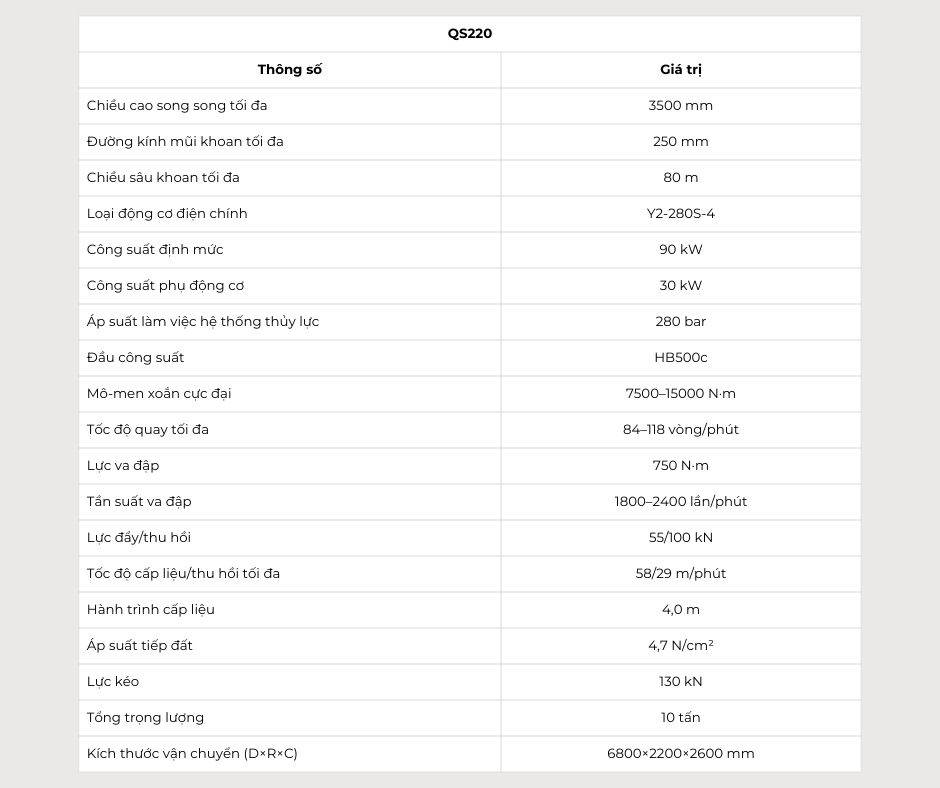The width and height of the screenshot is (940, 788).
Task: Click the '80 m' drilling depth value
Action: (x=680, y=177)
